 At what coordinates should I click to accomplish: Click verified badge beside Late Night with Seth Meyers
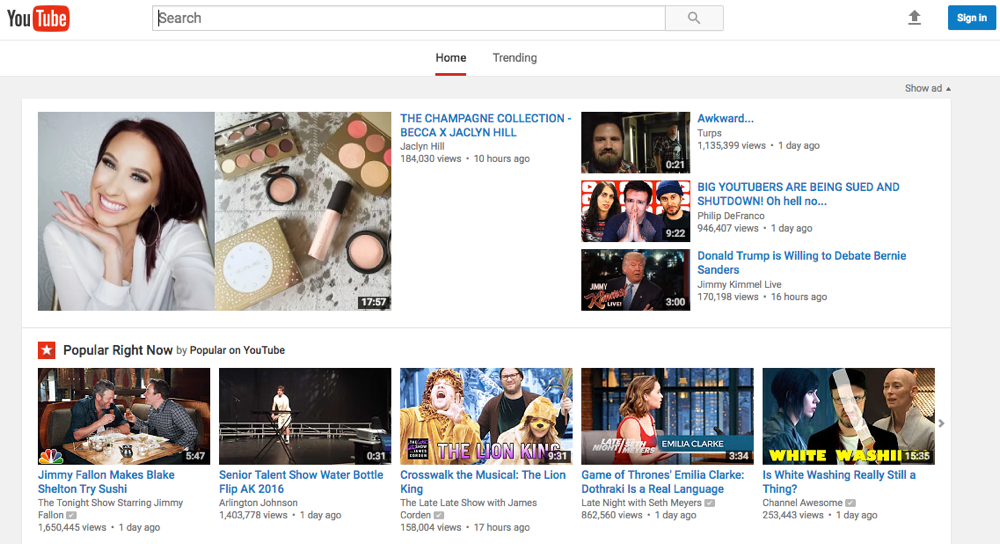tap(710, 503)
